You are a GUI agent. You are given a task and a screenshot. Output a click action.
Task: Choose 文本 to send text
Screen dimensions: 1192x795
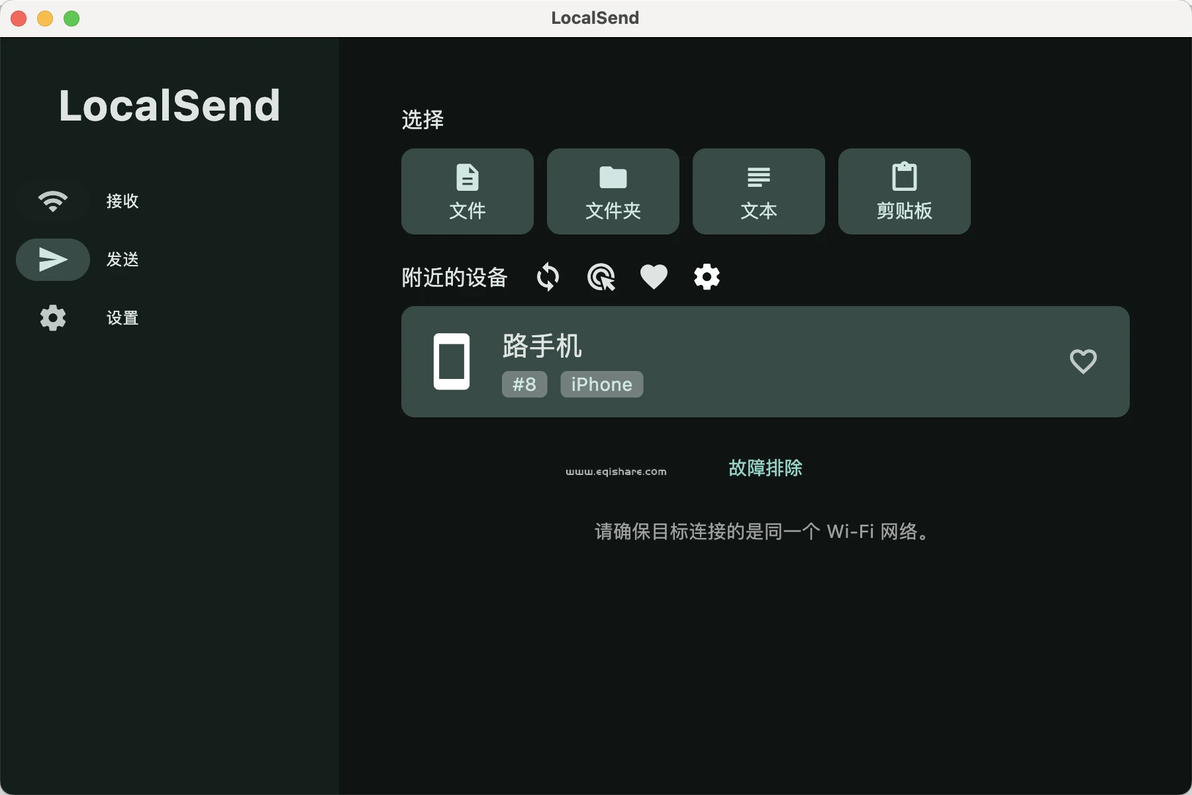click(759, 192)
